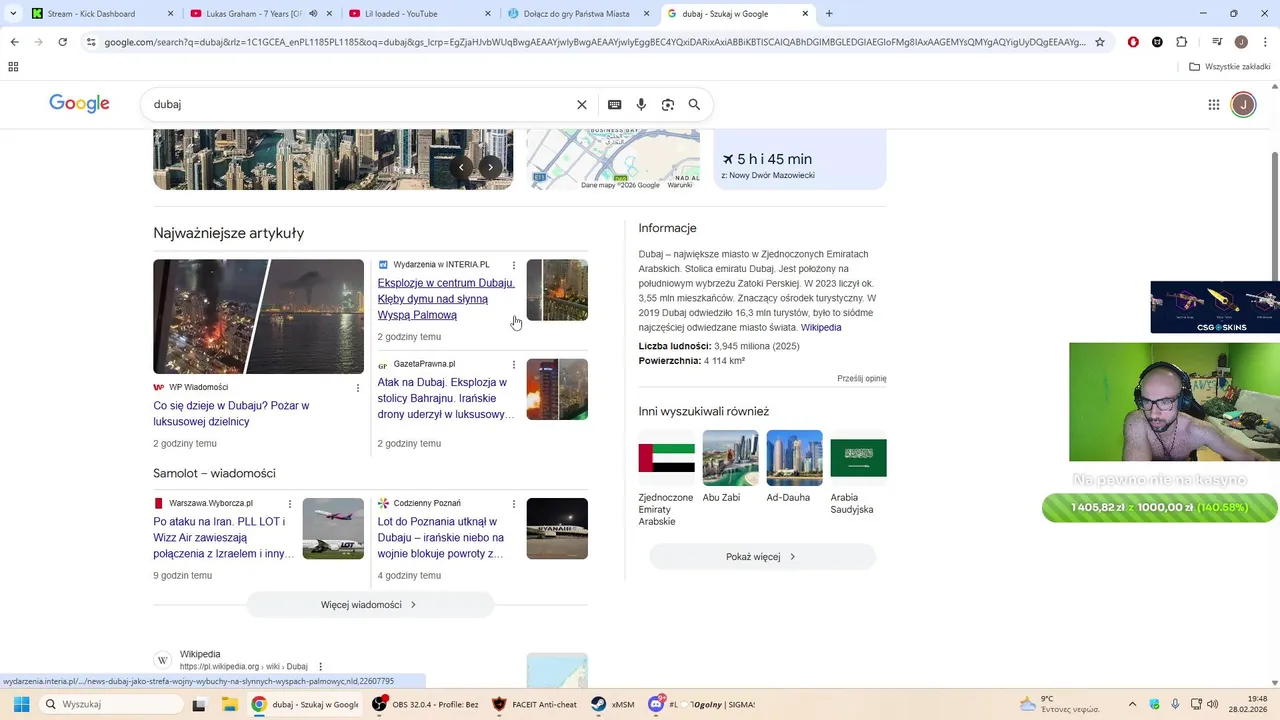Open article Atak na Dubaj. Eksplozja w stolicy Bahrajnu

tap(446, 398)
